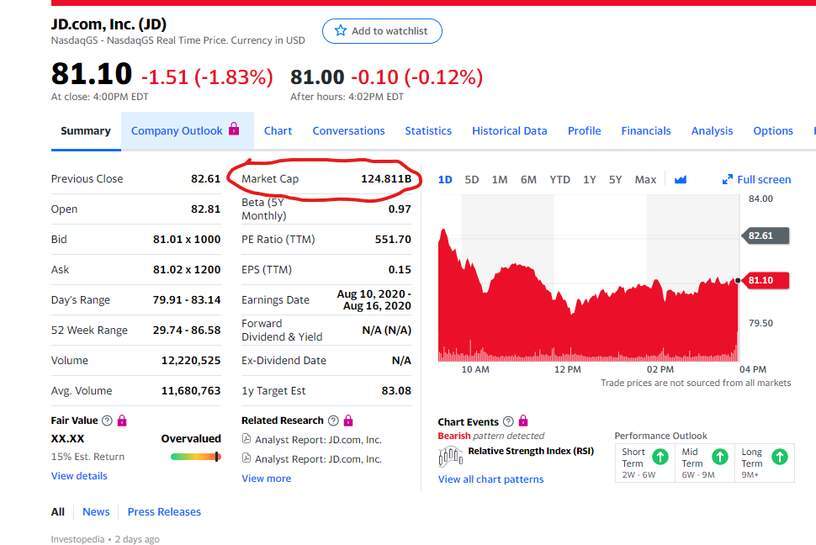Click the 1y Target Est value 83.08

pyautogui.click(x=396, y=390)
